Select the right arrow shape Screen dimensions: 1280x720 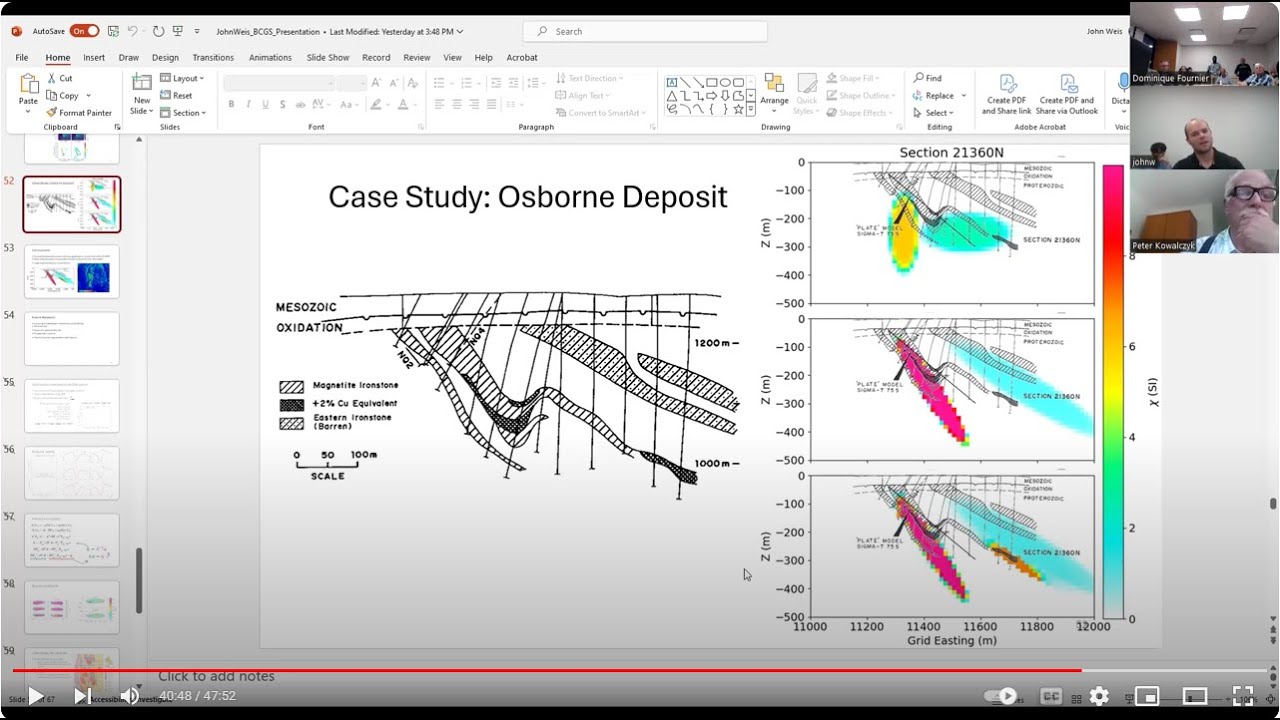click(712, 96)
